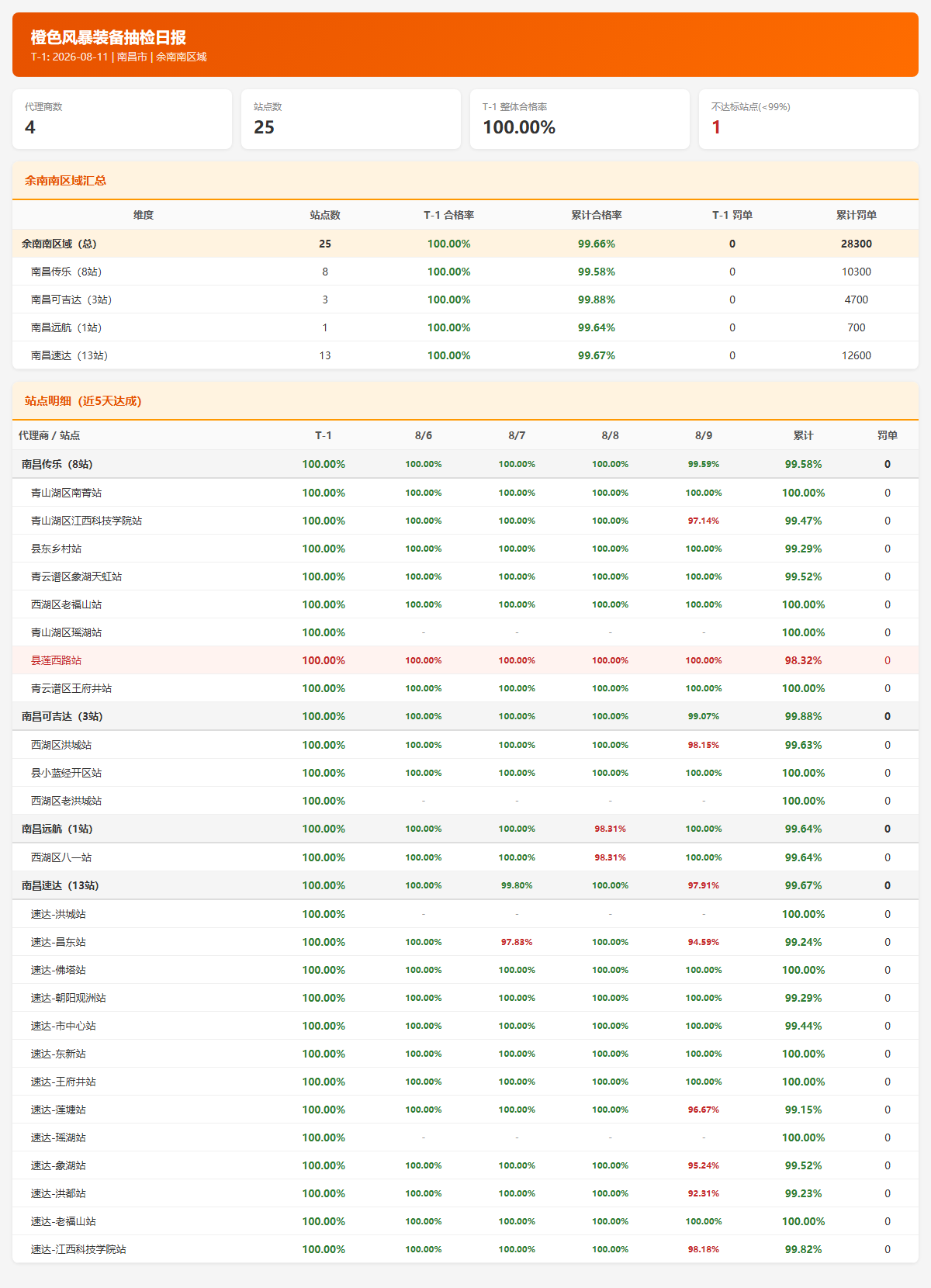The image size is (931, 1288).
Task: Click the red 97.14% value
Action: click(x=704, y=521)
